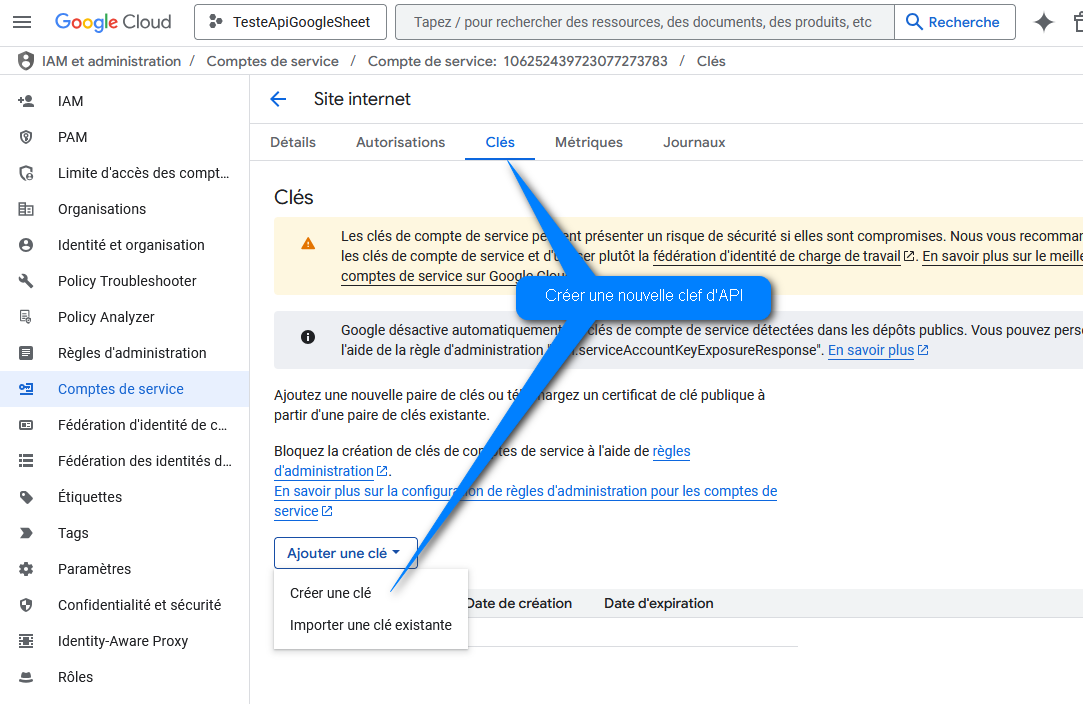Click the Paramètres gear icon
Viewport: 1083px width, 704px height.
coord(26,569)
